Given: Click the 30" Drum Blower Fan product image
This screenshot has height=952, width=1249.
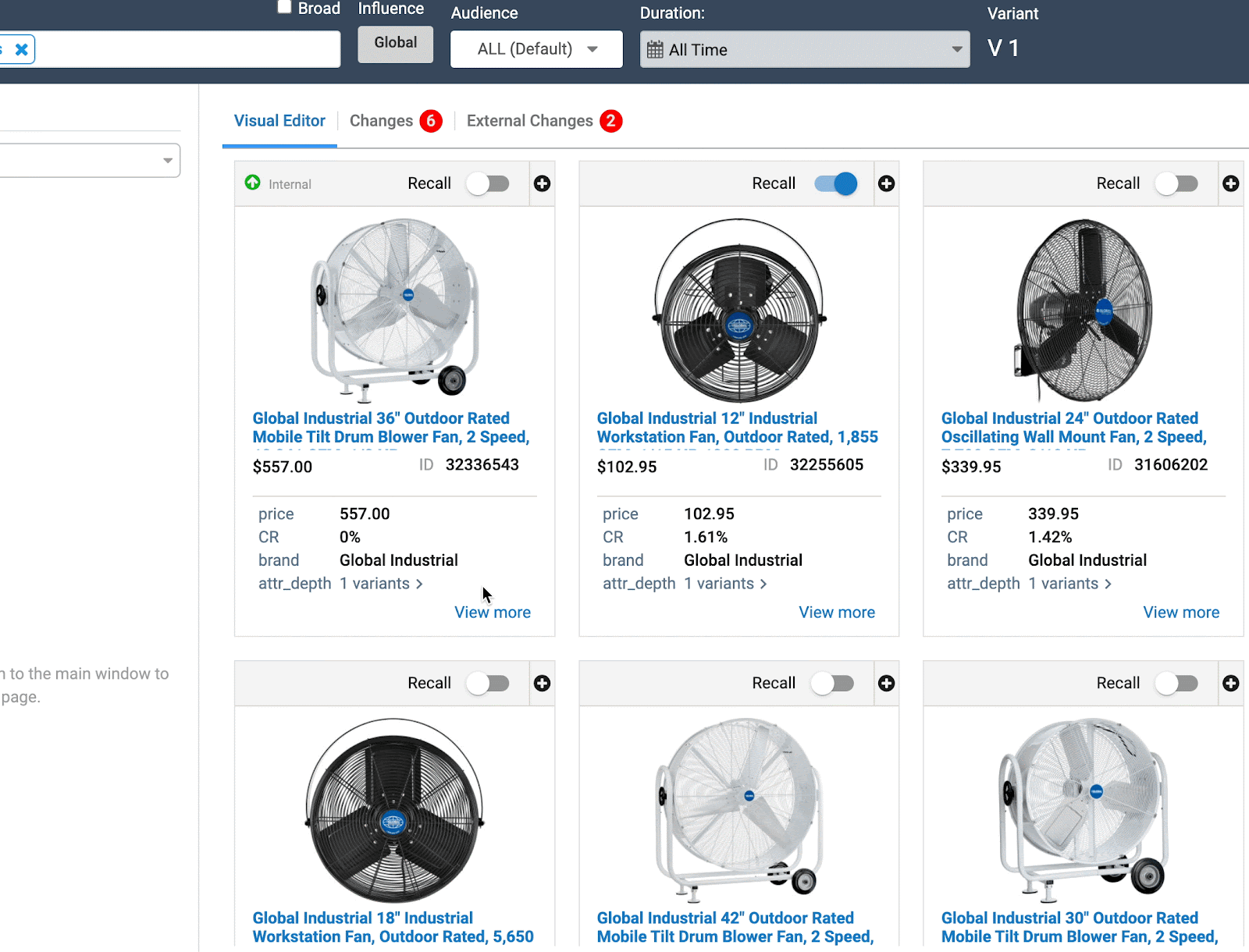Looking at the screenshot, I should (x=1084, y=809).
